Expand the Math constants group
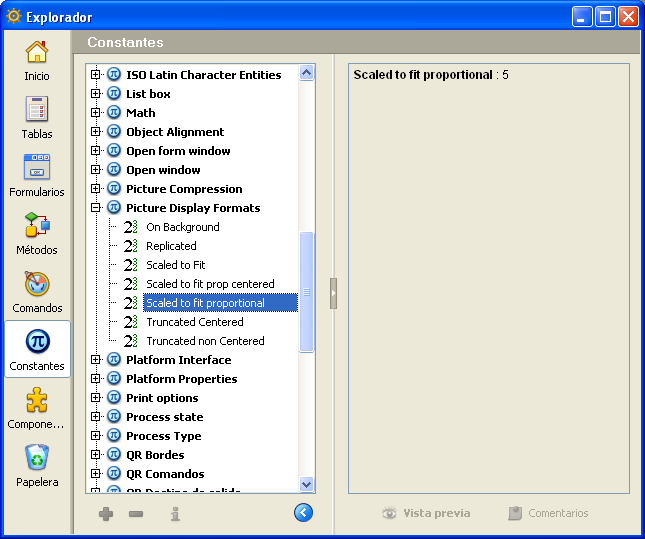The width and height of the screenshot is (645, 539). point(96,113)
